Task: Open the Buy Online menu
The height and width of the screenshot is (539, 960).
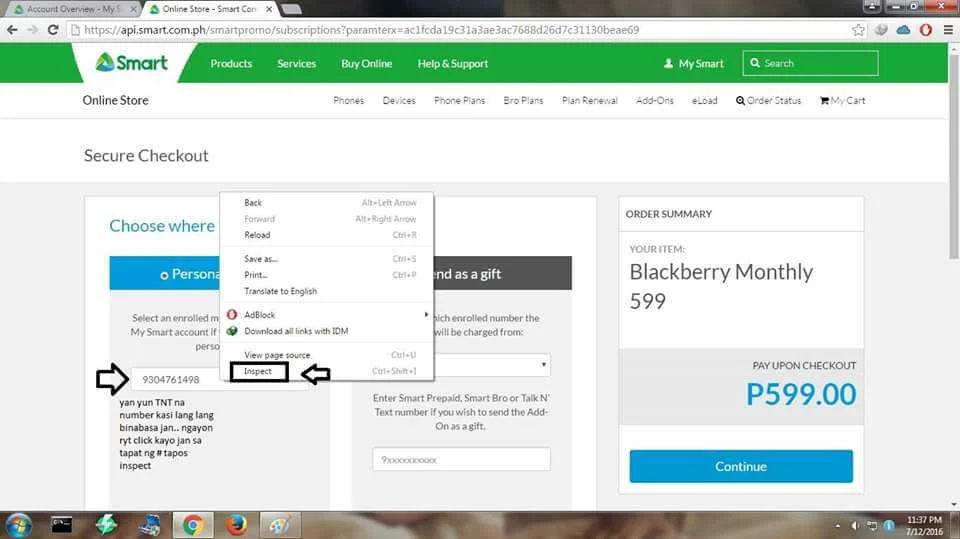Action: 366,63
